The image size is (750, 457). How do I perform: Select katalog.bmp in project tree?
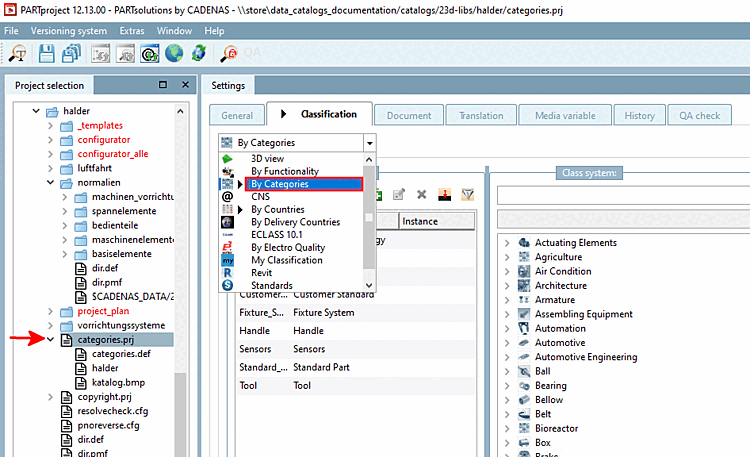click(118, 382)
